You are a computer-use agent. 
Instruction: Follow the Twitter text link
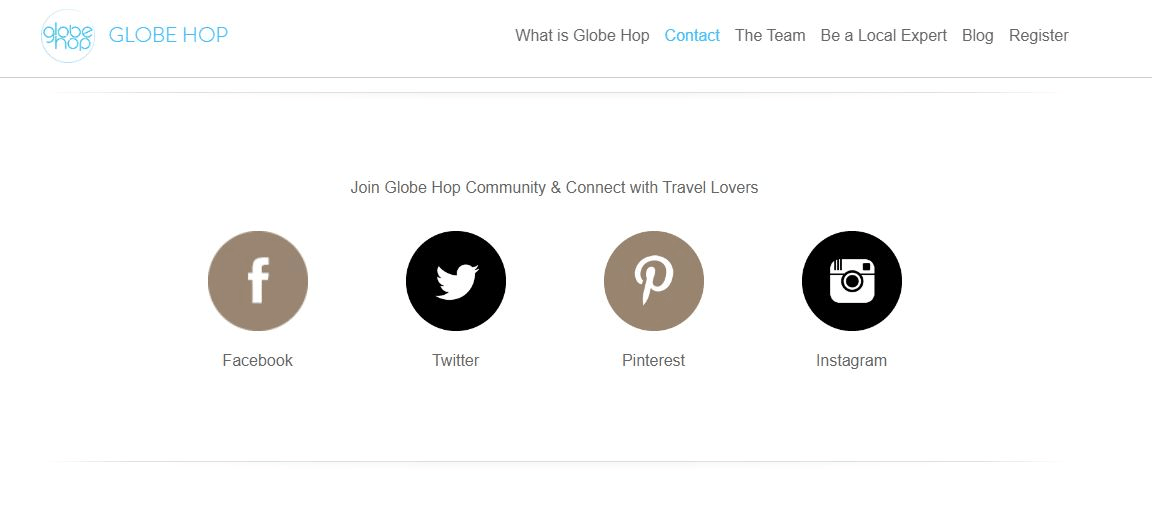456,360
